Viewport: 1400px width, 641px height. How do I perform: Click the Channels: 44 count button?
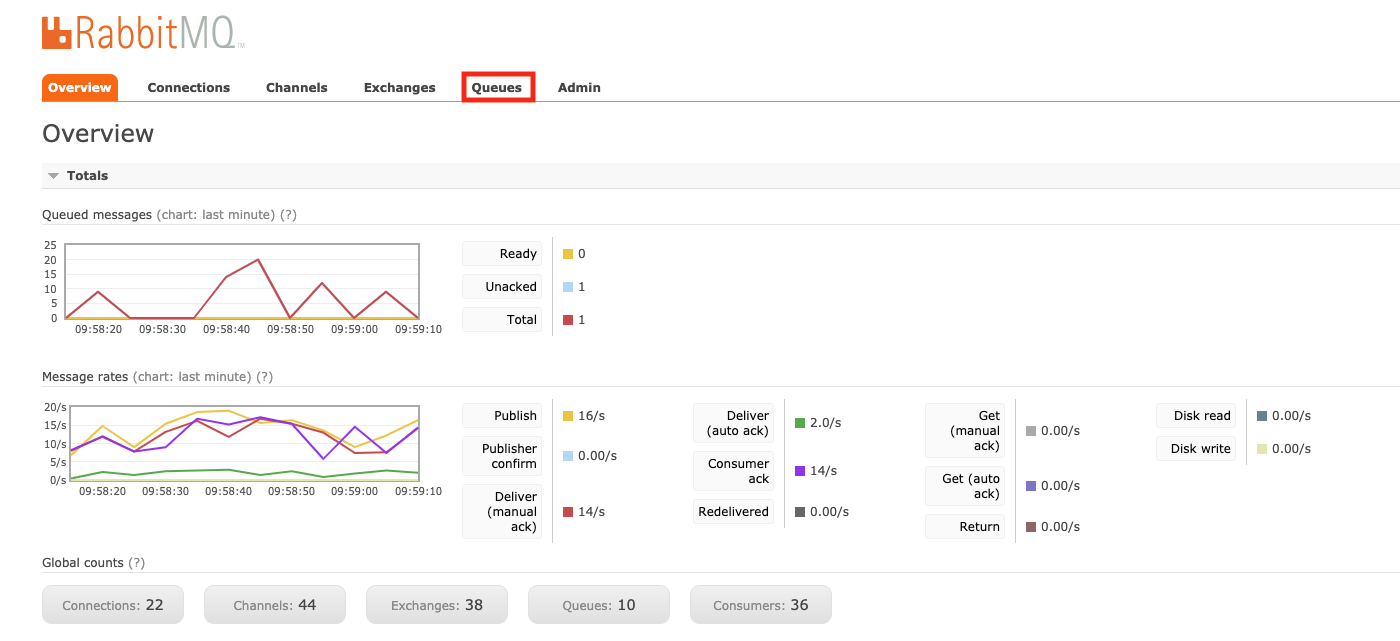pyautogui.click(x=275, y=605)
